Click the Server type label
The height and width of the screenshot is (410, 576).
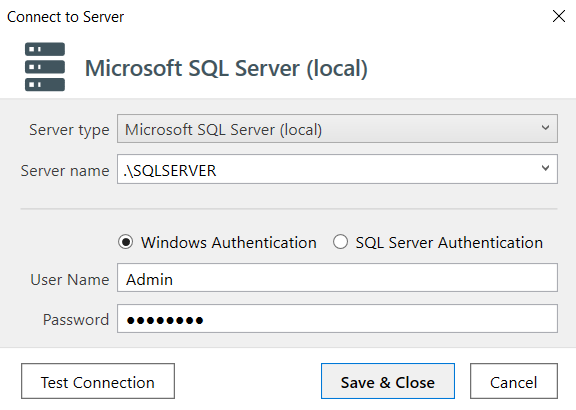coord(69,130)
